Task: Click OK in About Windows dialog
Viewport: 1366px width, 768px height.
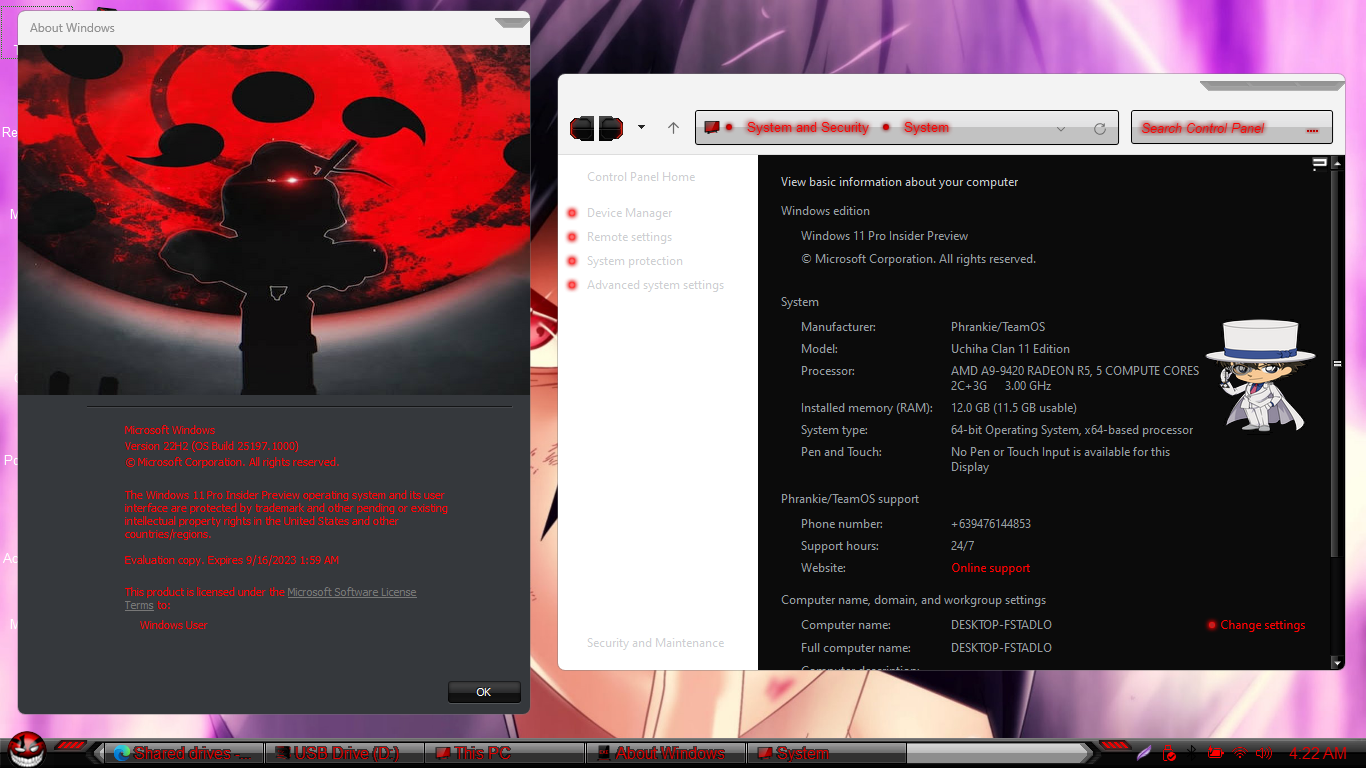Action: [x=484, y=692]
